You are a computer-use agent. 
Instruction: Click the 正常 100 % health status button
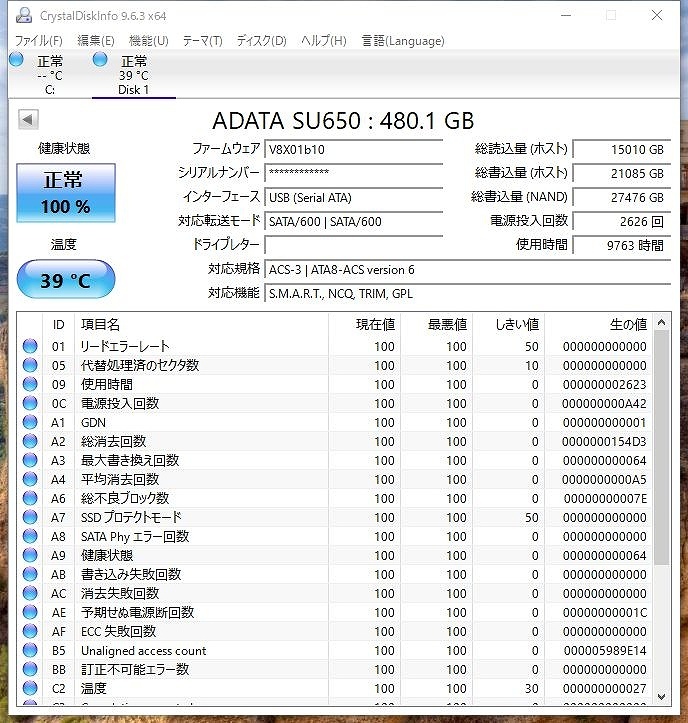pyautogui.click(x=66, y=193)
